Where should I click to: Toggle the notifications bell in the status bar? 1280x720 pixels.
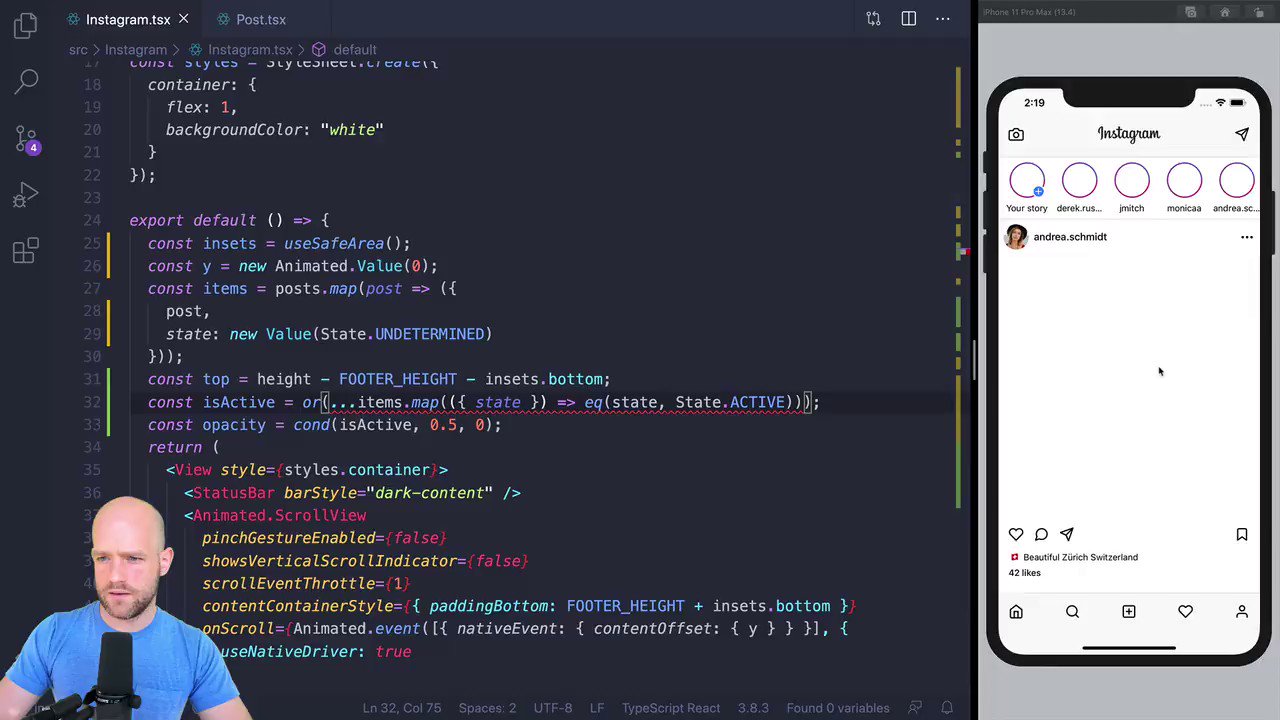(x=946, y=708)
